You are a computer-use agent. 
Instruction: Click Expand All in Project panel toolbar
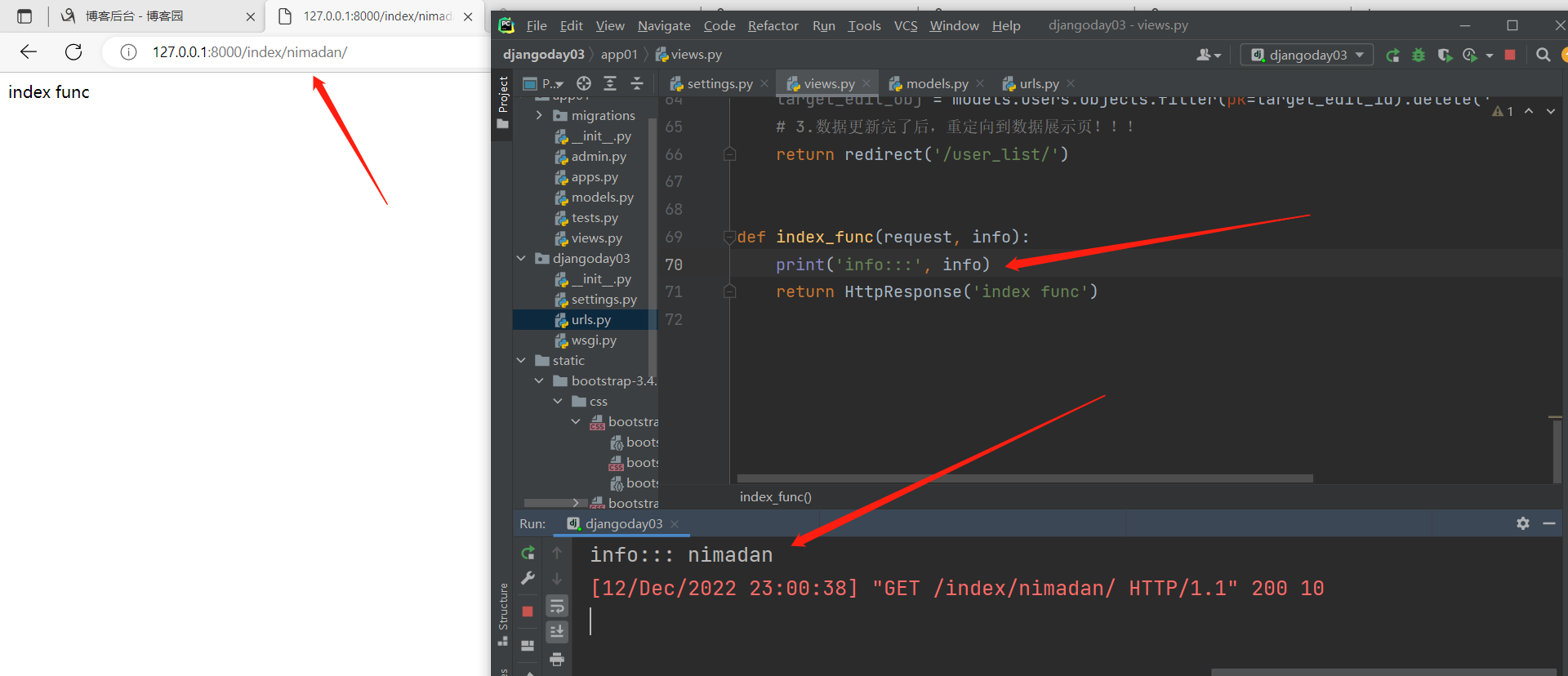(610, 83)
